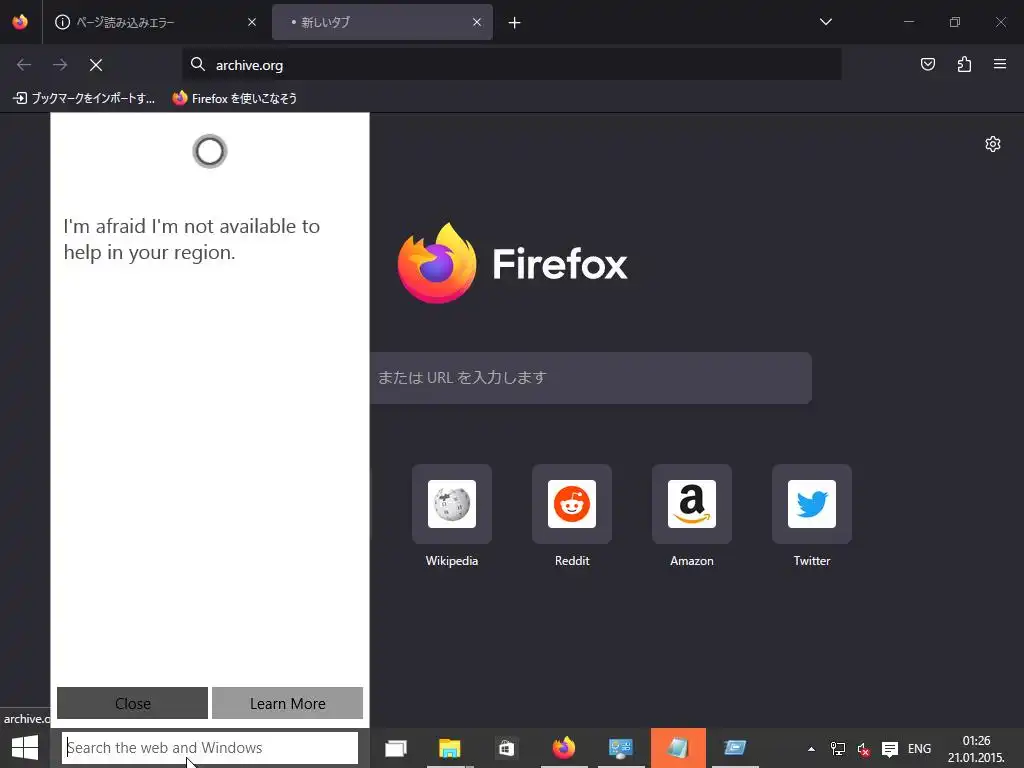The image size is (1024, 768).
Task: Click the highlighted orange taskbar app
Action: [x=678, y=748]
